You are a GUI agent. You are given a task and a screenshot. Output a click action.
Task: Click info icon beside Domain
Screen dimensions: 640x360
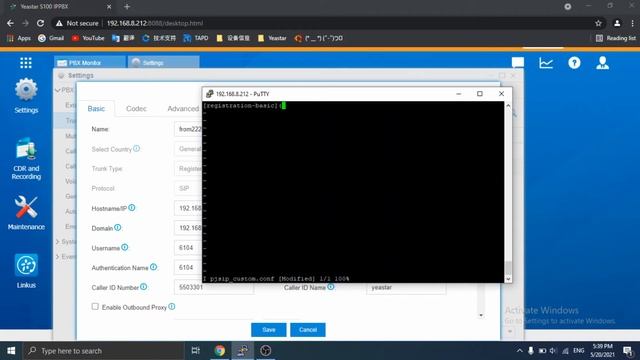(x=118, y=227)
